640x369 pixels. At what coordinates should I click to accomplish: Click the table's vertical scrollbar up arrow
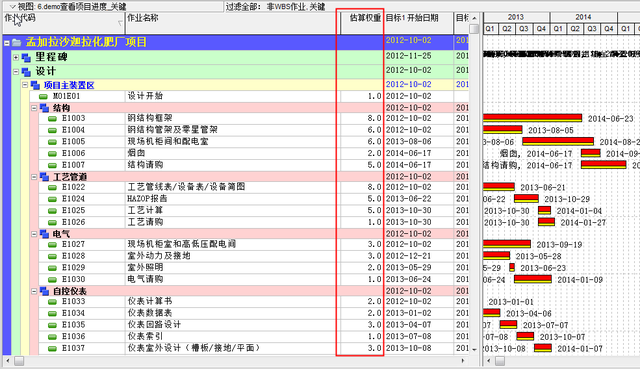tap(474, 18)
